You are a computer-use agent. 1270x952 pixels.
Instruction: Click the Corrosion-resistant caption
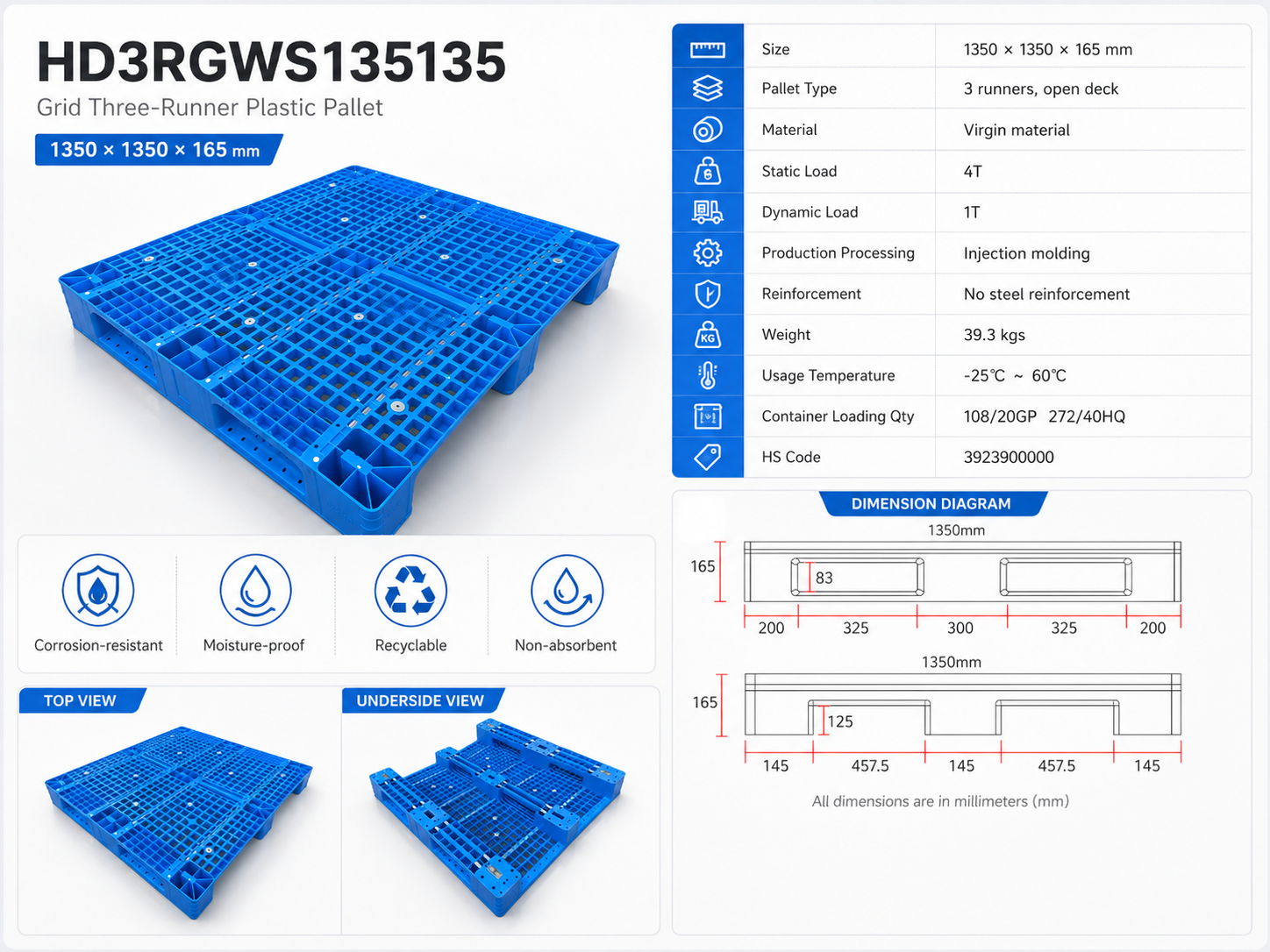point(98,645)
